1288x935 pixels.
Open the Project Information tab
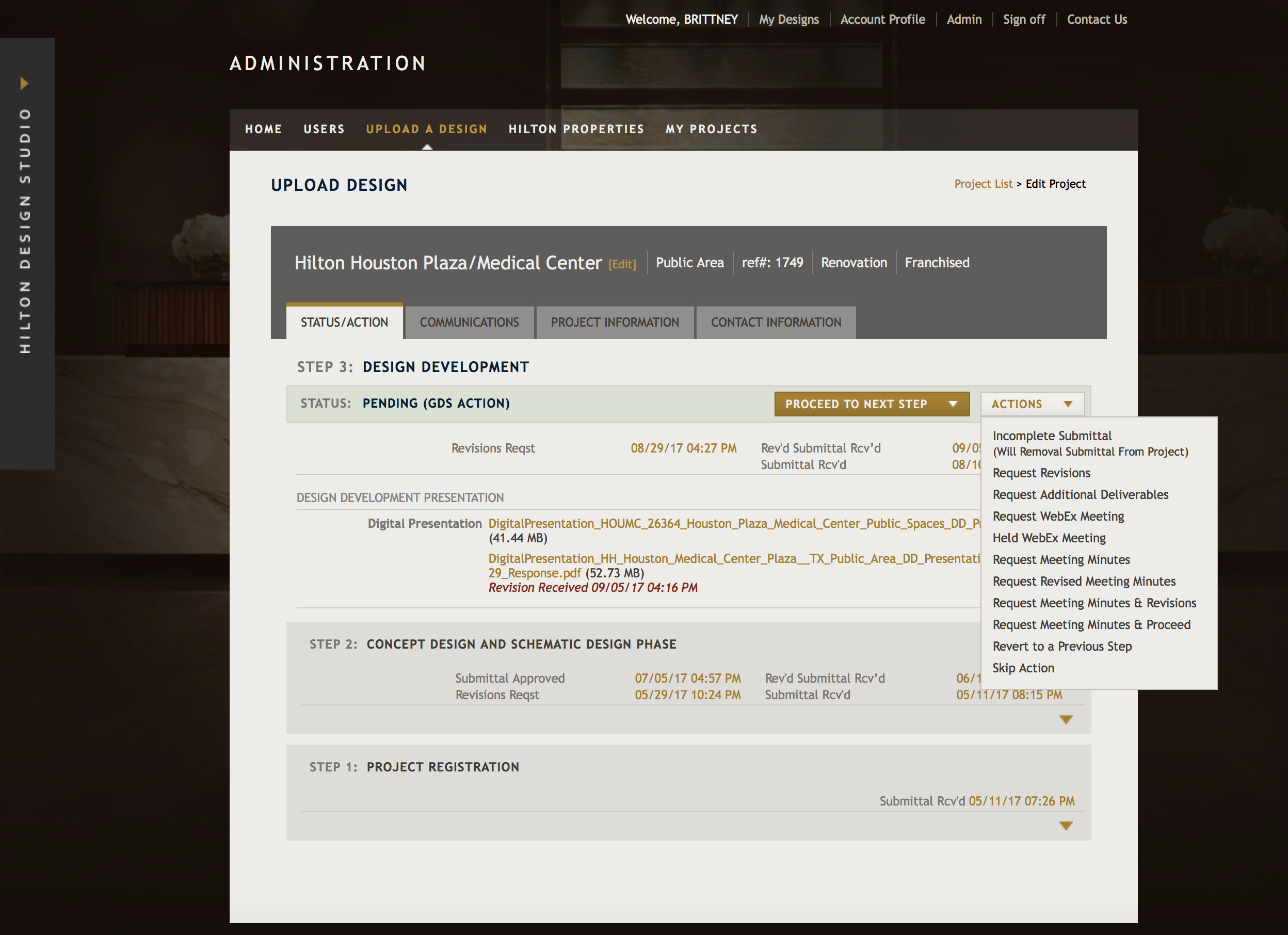[615, 322]
